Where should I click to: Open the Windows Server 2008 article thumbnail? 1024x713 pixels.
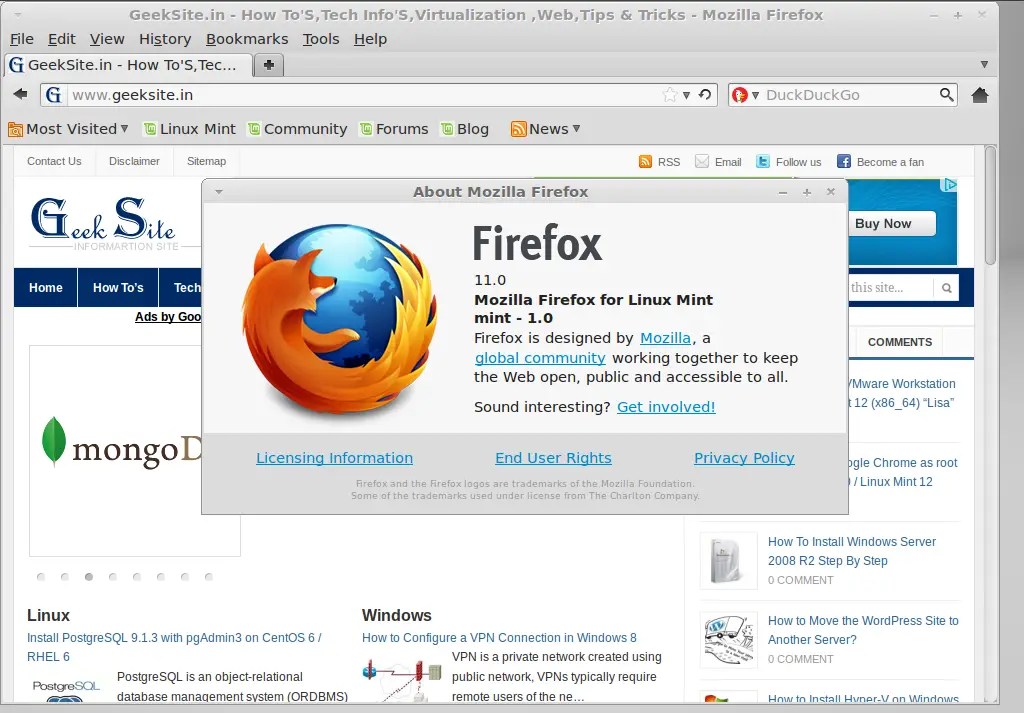point(728,560)
